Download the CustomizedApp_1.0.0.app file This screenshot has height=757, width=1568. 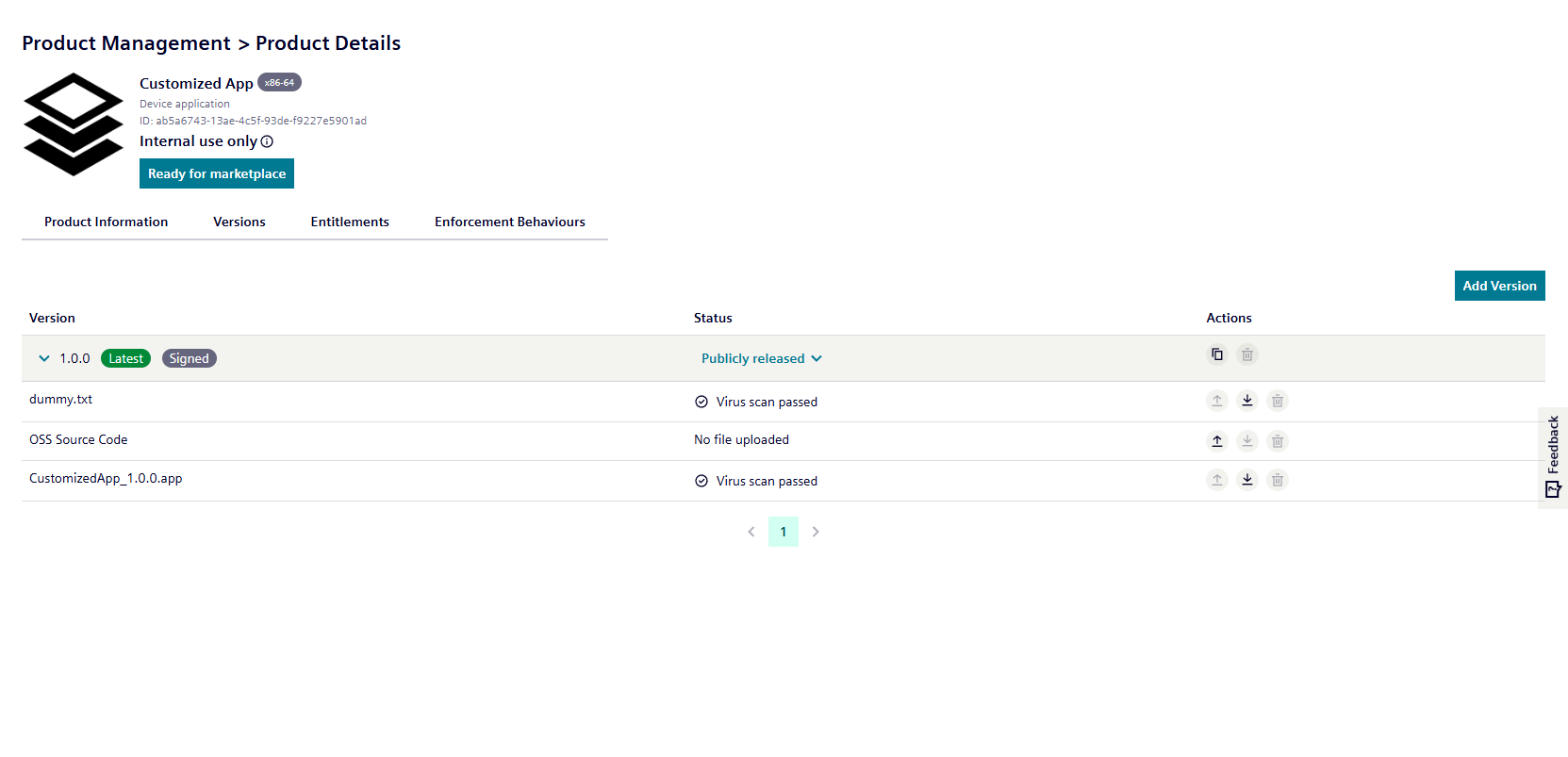coord(1247,480)
